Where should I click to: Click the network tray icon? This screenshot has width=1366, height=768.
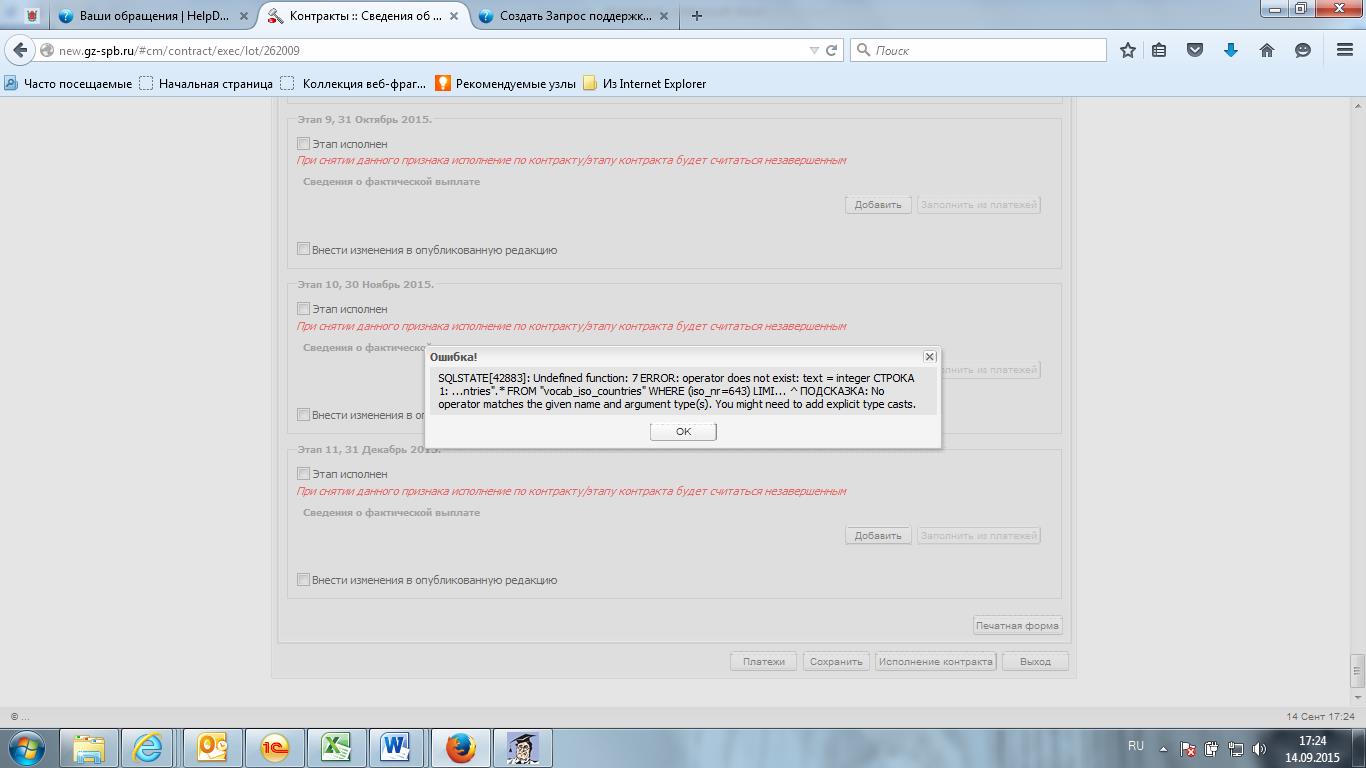pyautogui.click(x=1236, y=748)
